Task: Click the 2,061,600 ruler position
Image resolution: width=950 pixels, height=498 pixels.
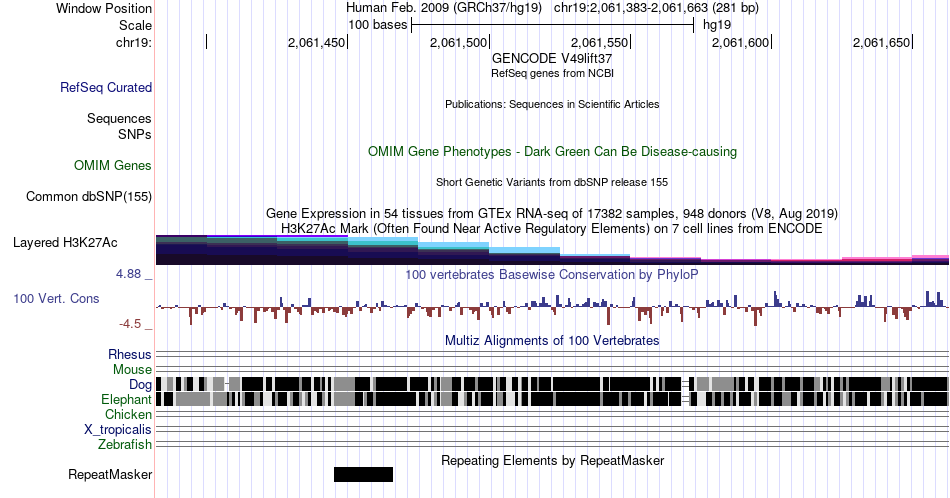Action: (x=740, y=42)
